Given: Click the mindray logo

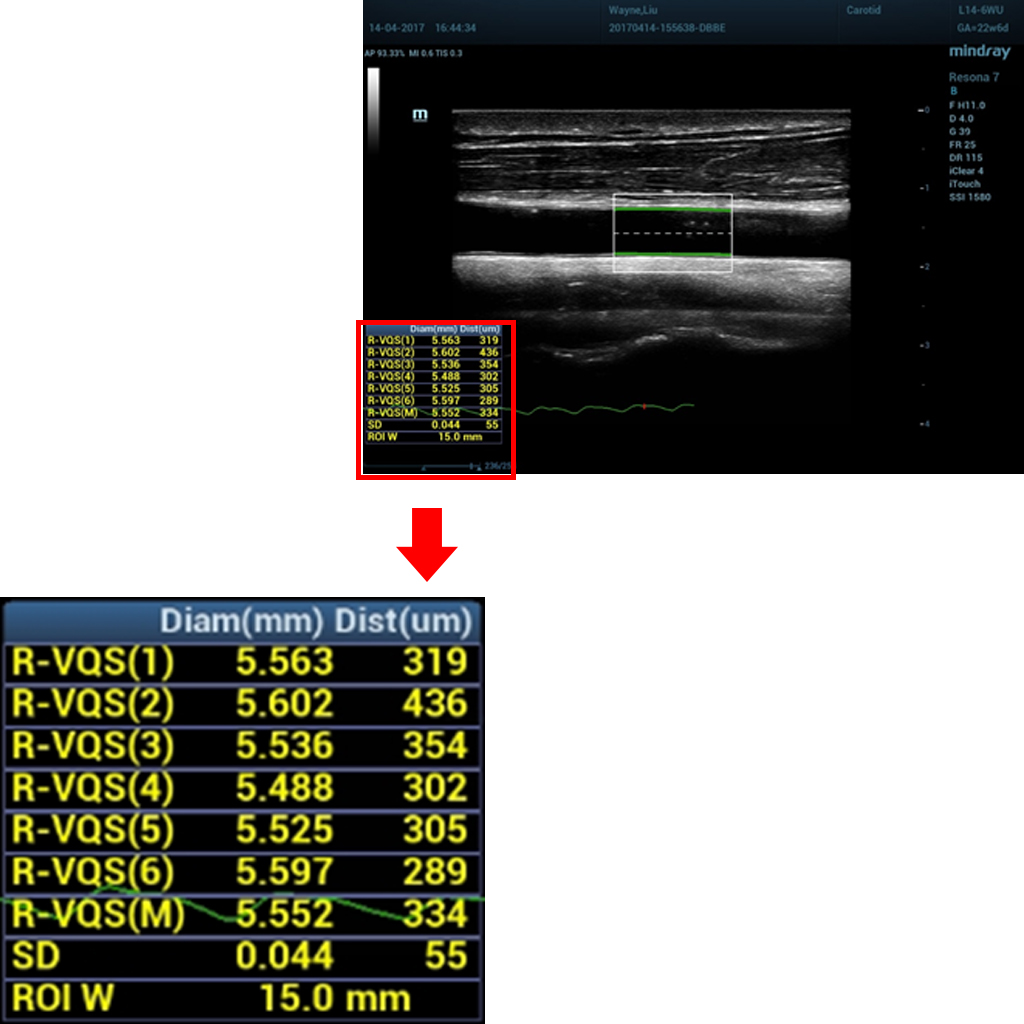Looking at the screenshot, I should tap(979, 52).
